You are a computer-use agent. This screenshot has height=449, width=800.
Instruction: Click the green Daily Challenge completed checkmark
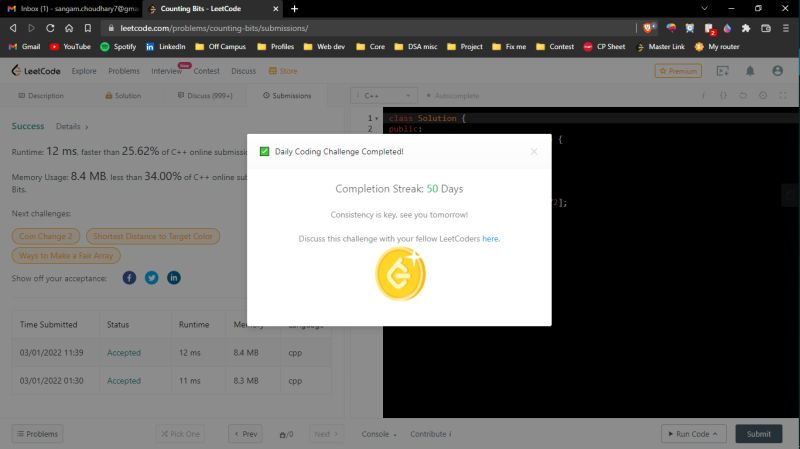[x=264, y=152]
